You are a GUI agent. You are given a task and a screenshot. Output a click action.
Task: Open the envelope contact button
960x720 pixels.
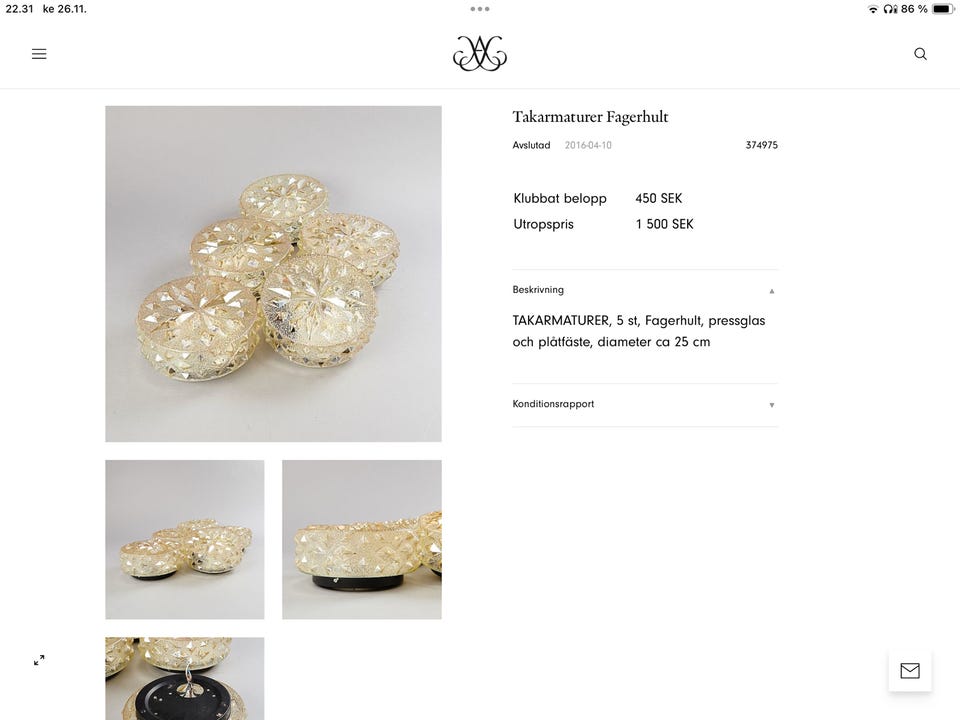tap(910, 671)
